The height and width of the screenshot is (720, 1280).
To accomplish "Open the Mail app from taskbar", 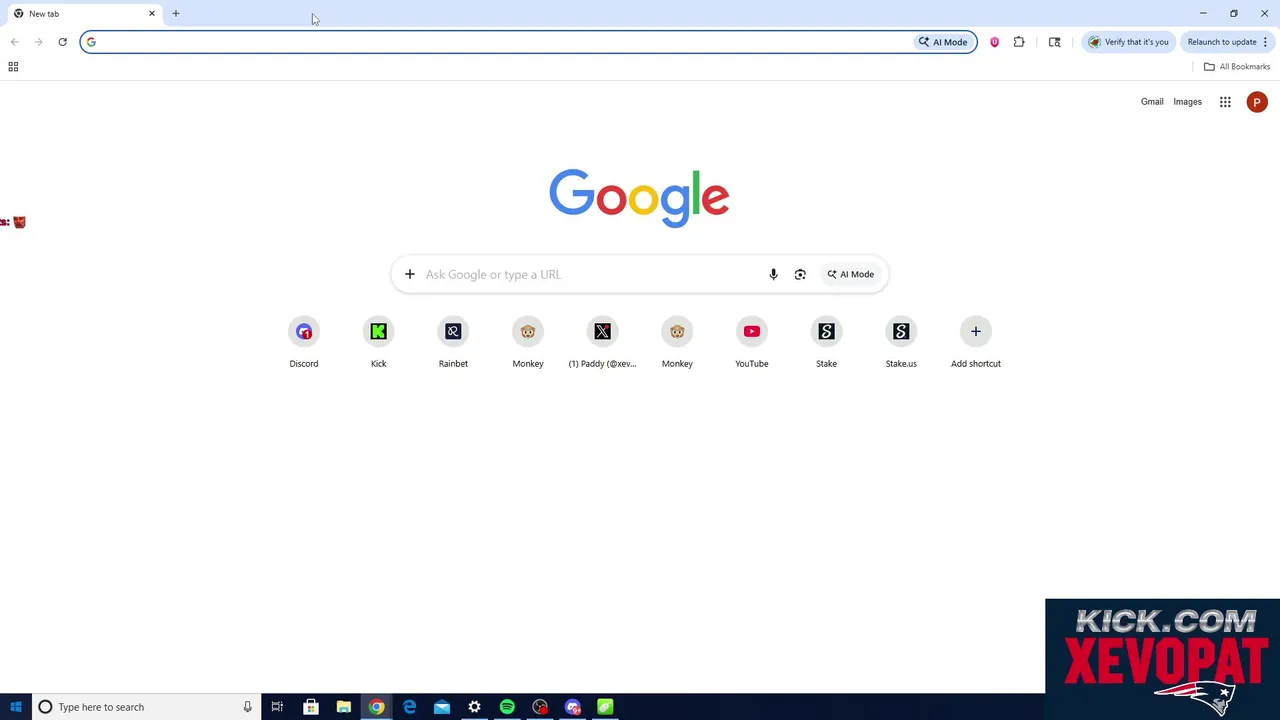I will (x=442, y=707).
